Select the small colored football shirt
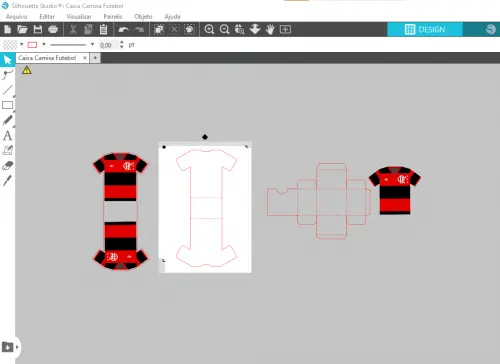Viewport: 500px width, 364px height. (x=395, y=190)
